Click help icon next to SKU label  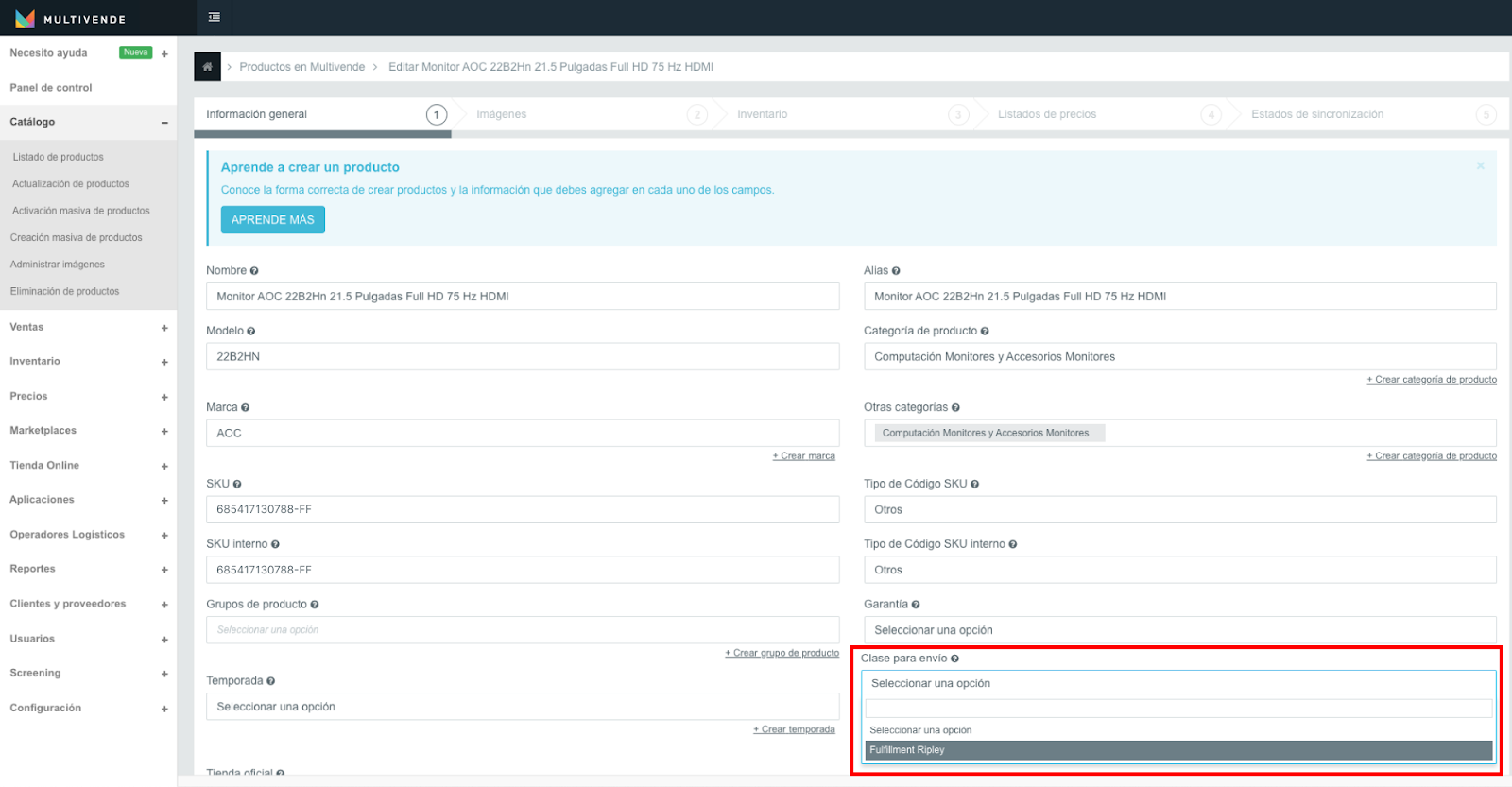(x=237, y=485)
